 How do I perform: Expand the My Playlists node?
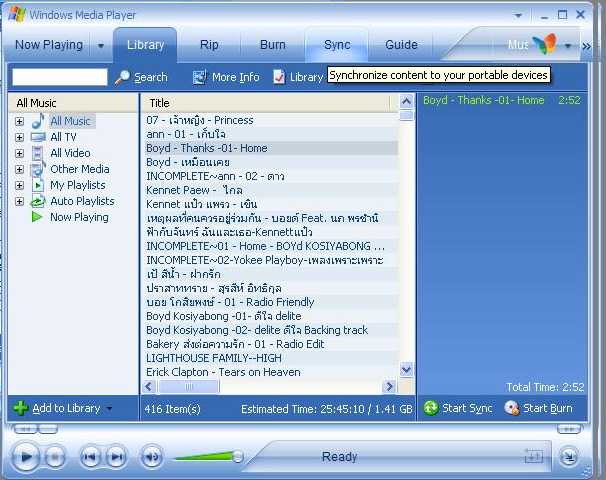pyautogui.click(x=19, y=186)
